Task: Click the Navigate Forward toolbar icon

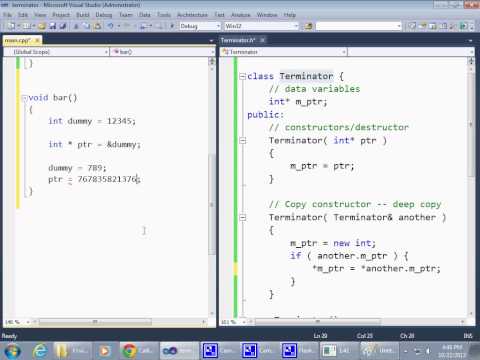Action: click(x=160, y=26)
